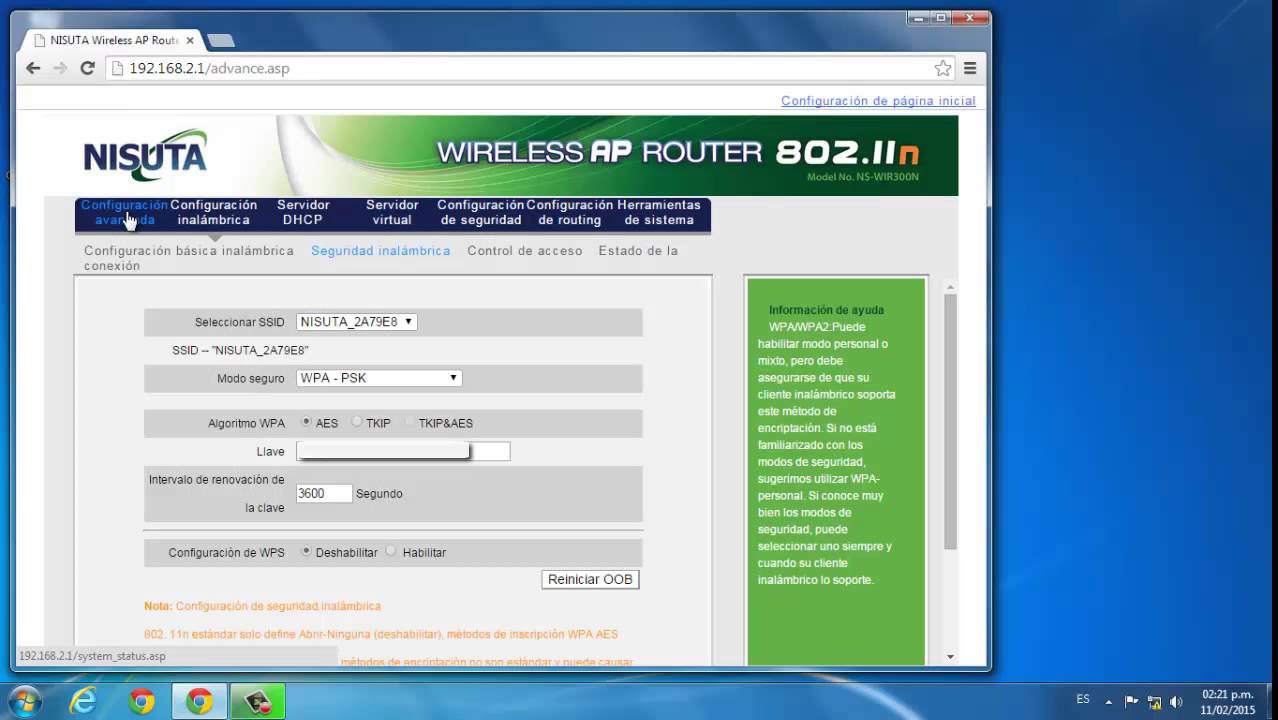The image size is (1278, 720).
Task: Open the Windows Start orb
Action: (24, 701)
